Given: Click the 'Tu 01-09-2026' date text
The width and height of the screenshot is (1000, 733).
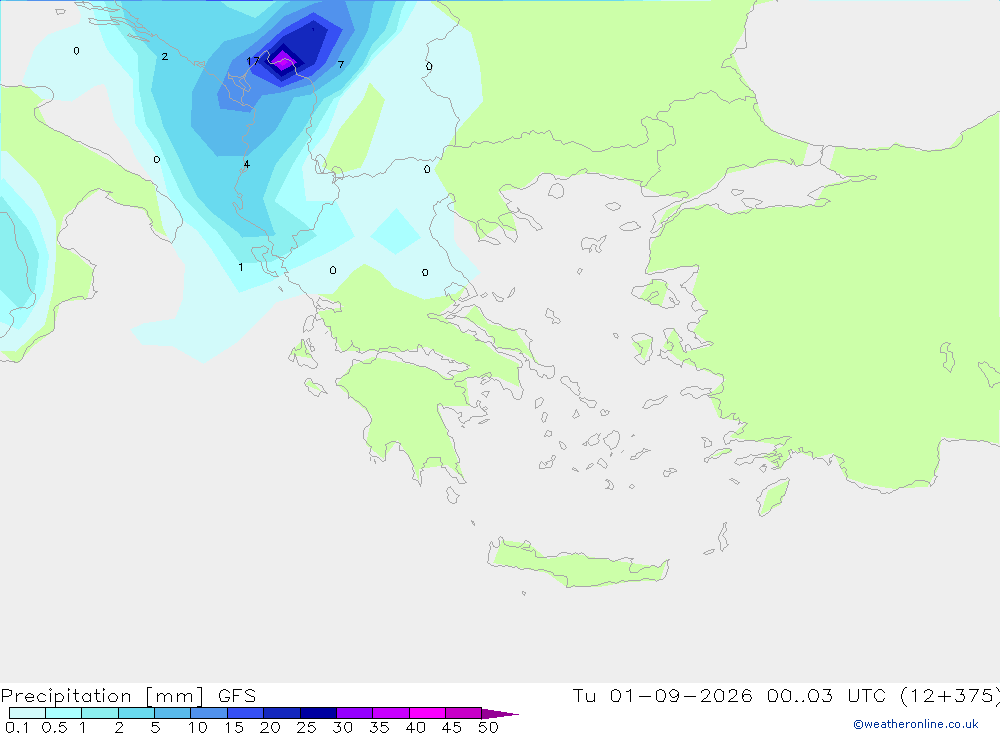Looking at the screenshot, I should pyautogui.click(x=663, y=695).
